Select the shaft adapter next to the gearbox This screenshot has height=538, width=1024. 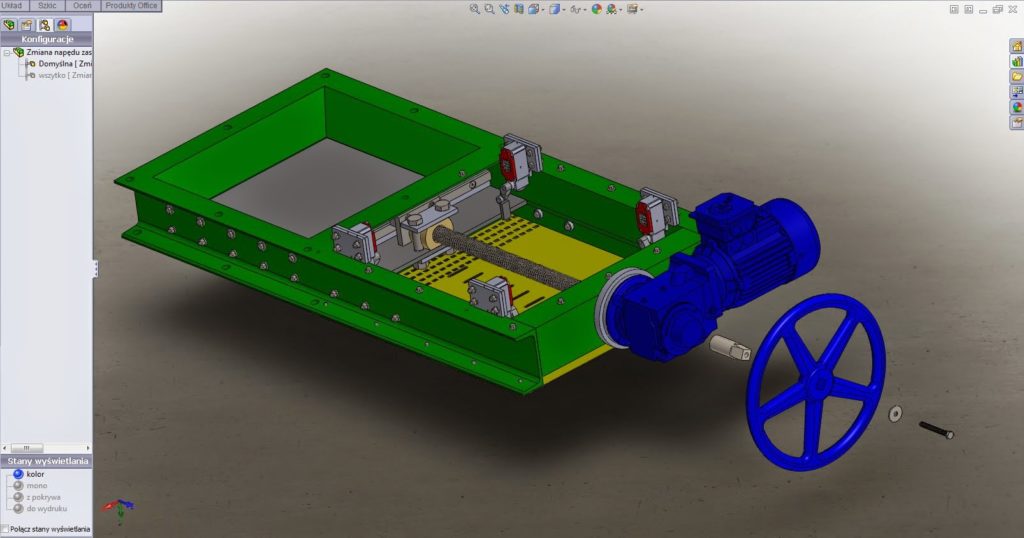point(730,347)
